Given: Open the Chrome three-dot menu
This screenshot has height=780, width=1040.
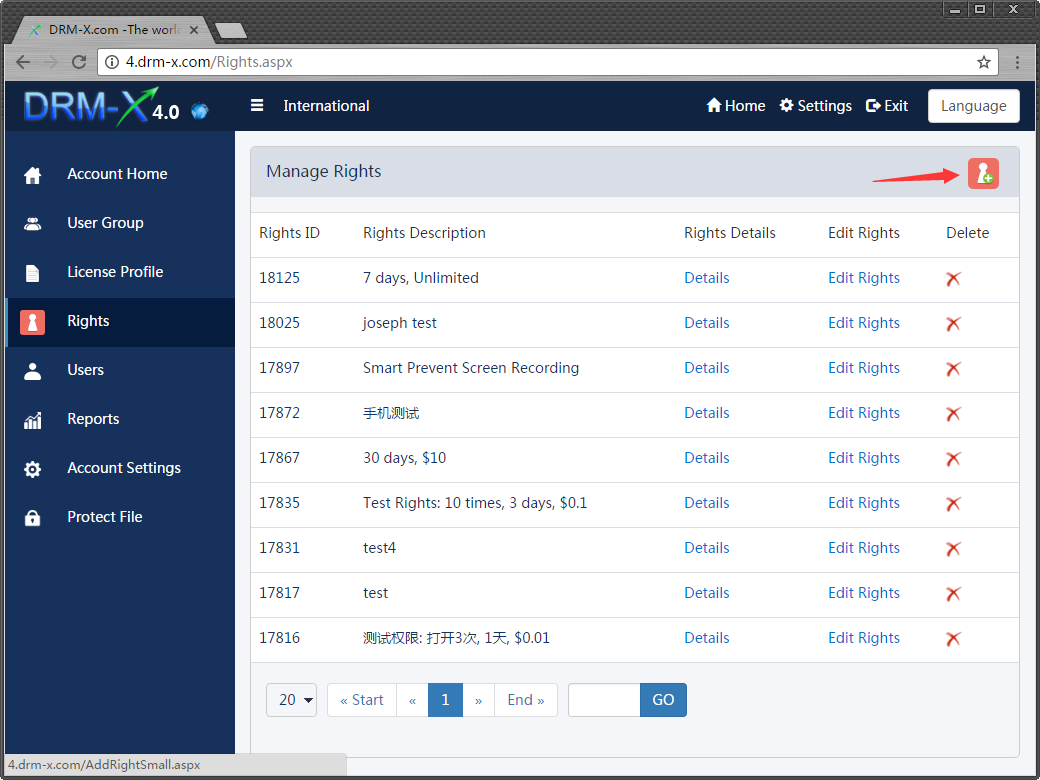Looking at the screenshot, I should pos(1017,62).
